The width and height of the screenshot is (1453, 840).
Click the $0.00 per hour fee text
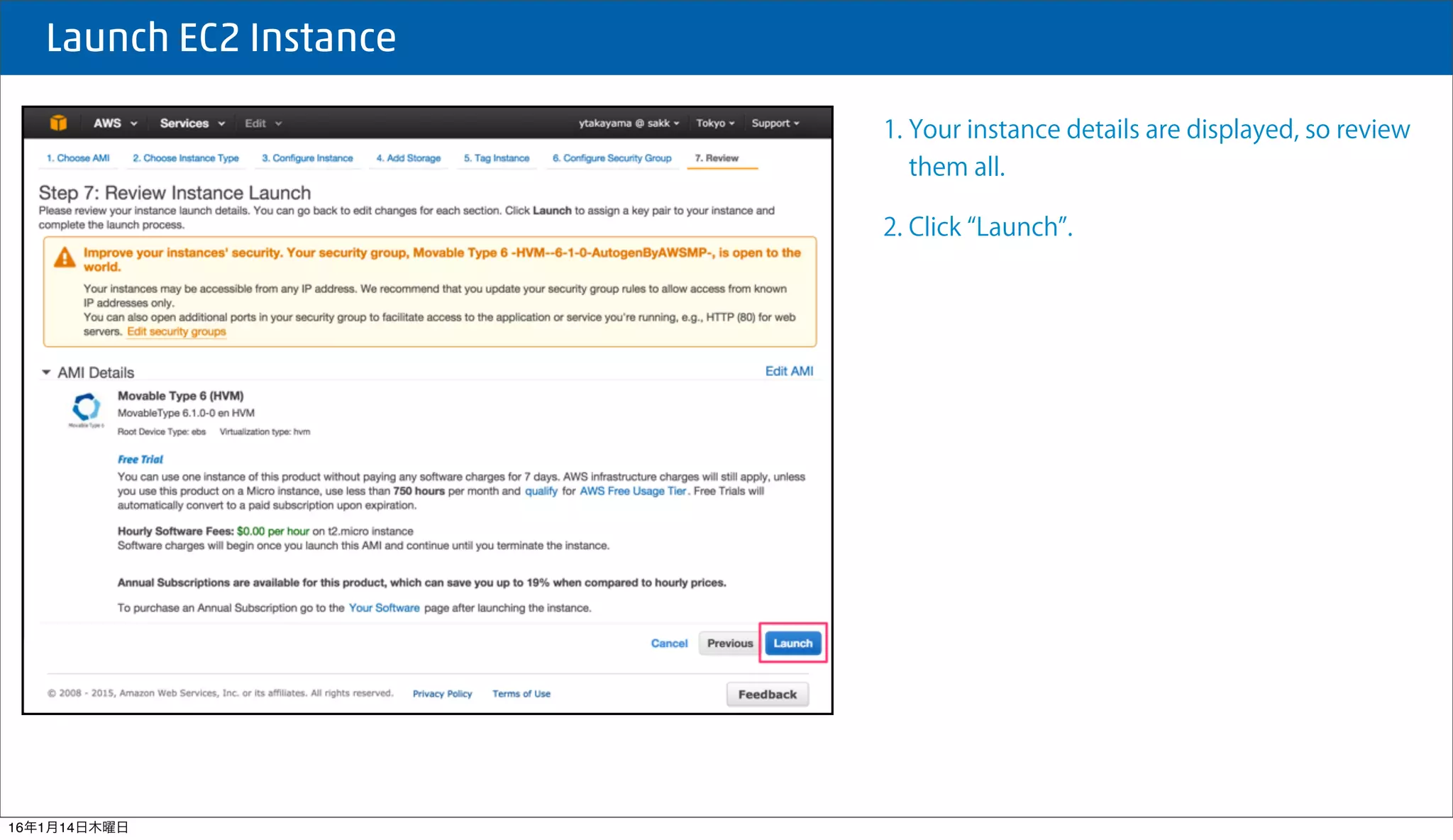point(273,531)
